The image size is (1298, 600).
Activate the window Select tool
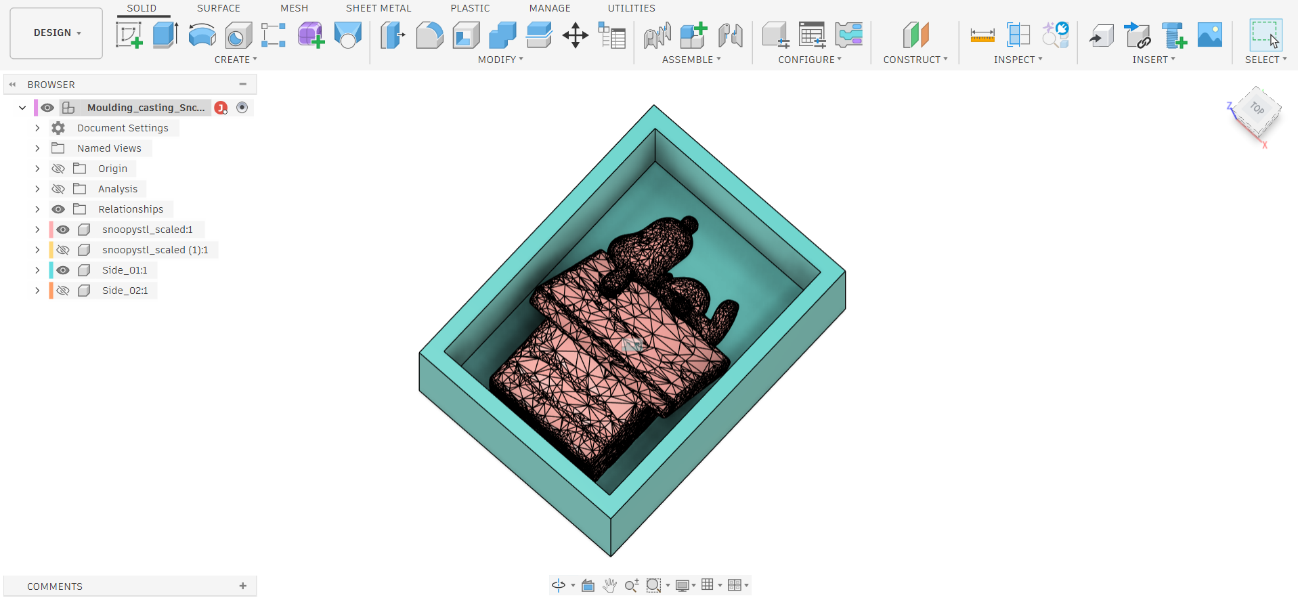pyautogui.click(x=1266, y=35)
